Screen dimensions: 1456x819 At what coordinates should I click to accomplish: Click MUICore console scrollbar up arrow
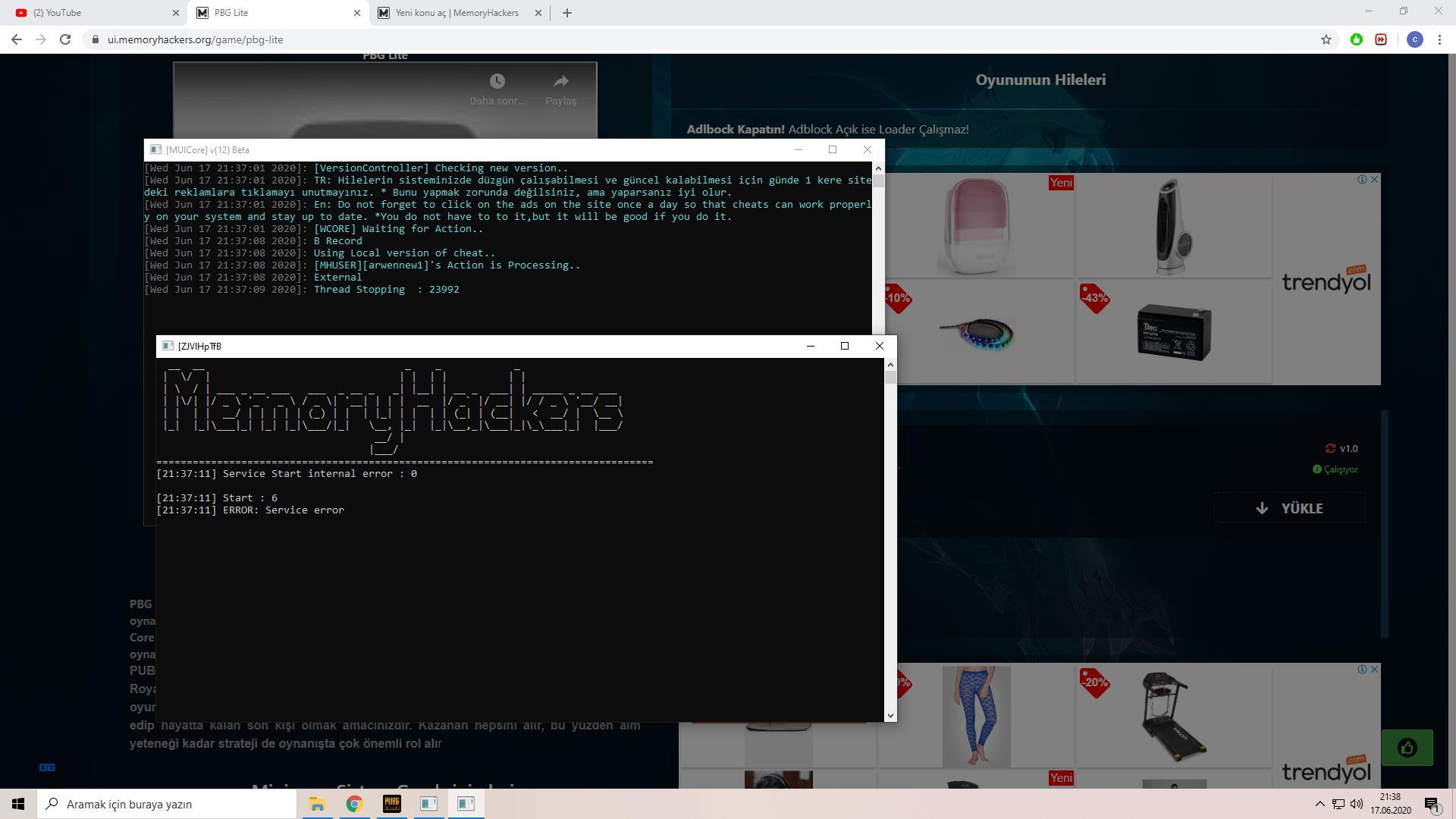tap(878, 168)
